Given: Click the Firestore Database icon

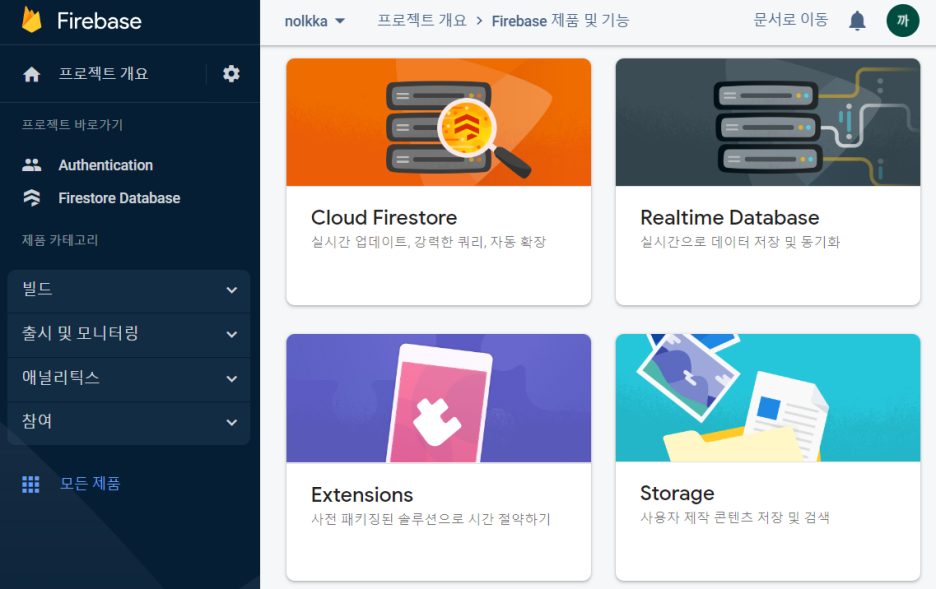Looking at the screenshot, I should (32, 198).
